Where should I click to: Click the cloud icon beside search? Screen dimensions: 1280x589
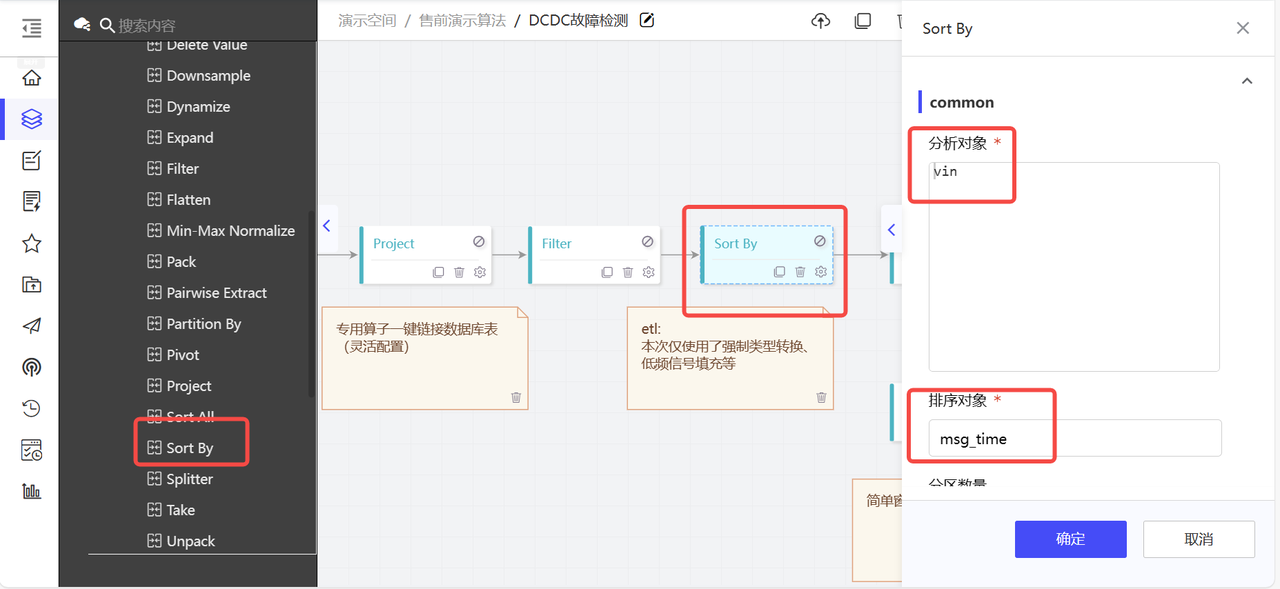pos(82,25)
